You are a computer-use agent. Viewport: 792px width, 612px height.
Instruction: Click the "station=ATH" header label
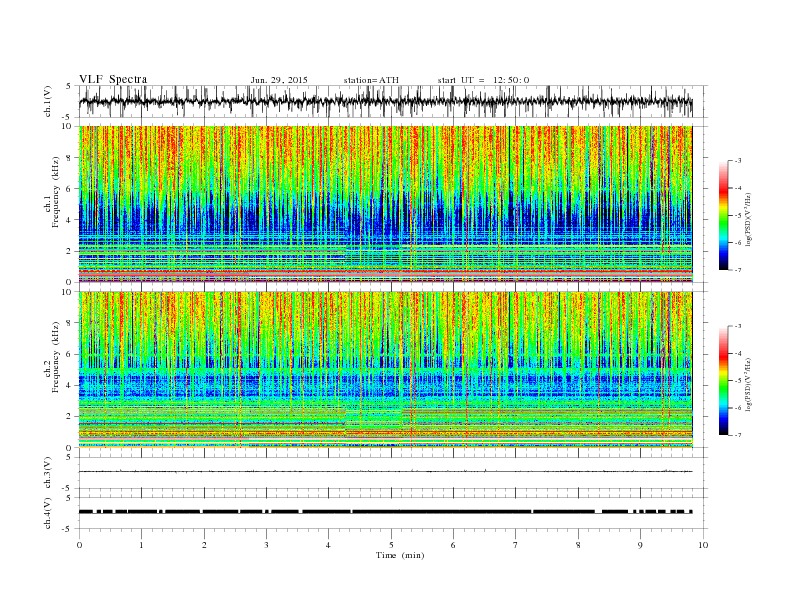coord(371,80)
